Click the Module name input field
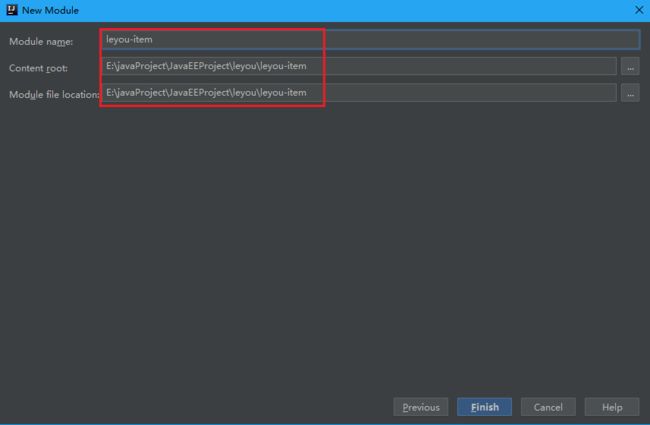This screenshot has height=425, width=650. click(x=370, y=40)
